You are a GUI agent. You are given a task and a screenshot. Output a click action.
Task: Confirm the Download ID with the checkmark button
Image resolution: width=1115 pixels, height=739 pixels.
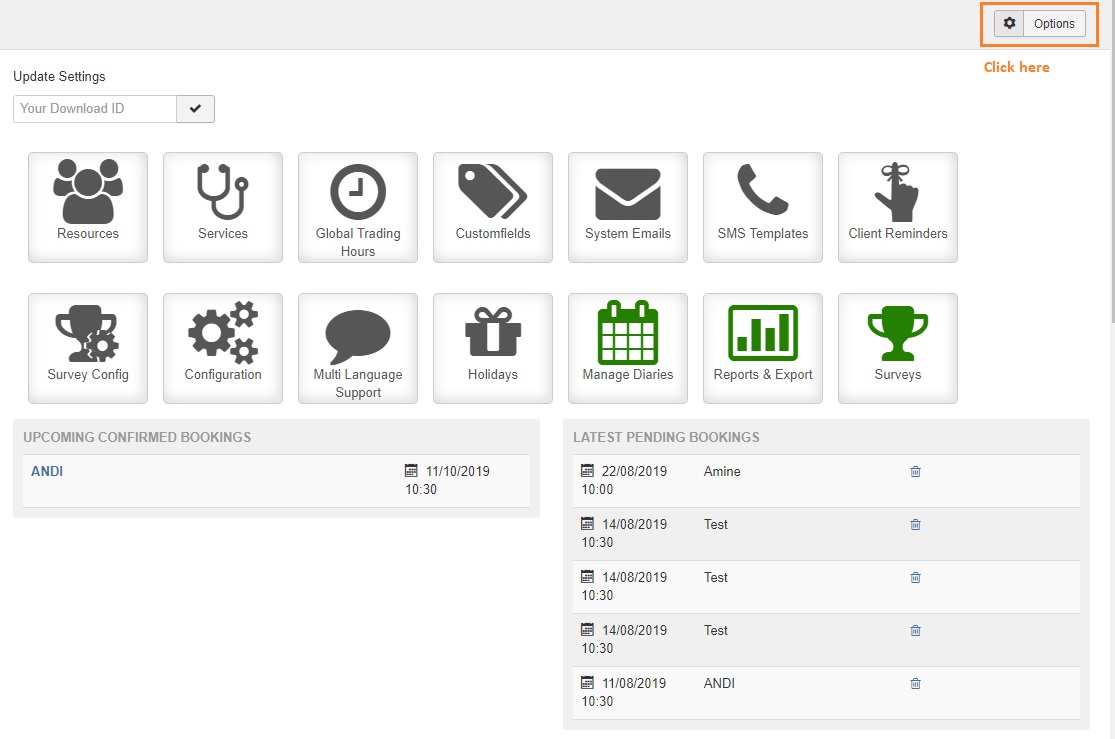coord(195,108)
